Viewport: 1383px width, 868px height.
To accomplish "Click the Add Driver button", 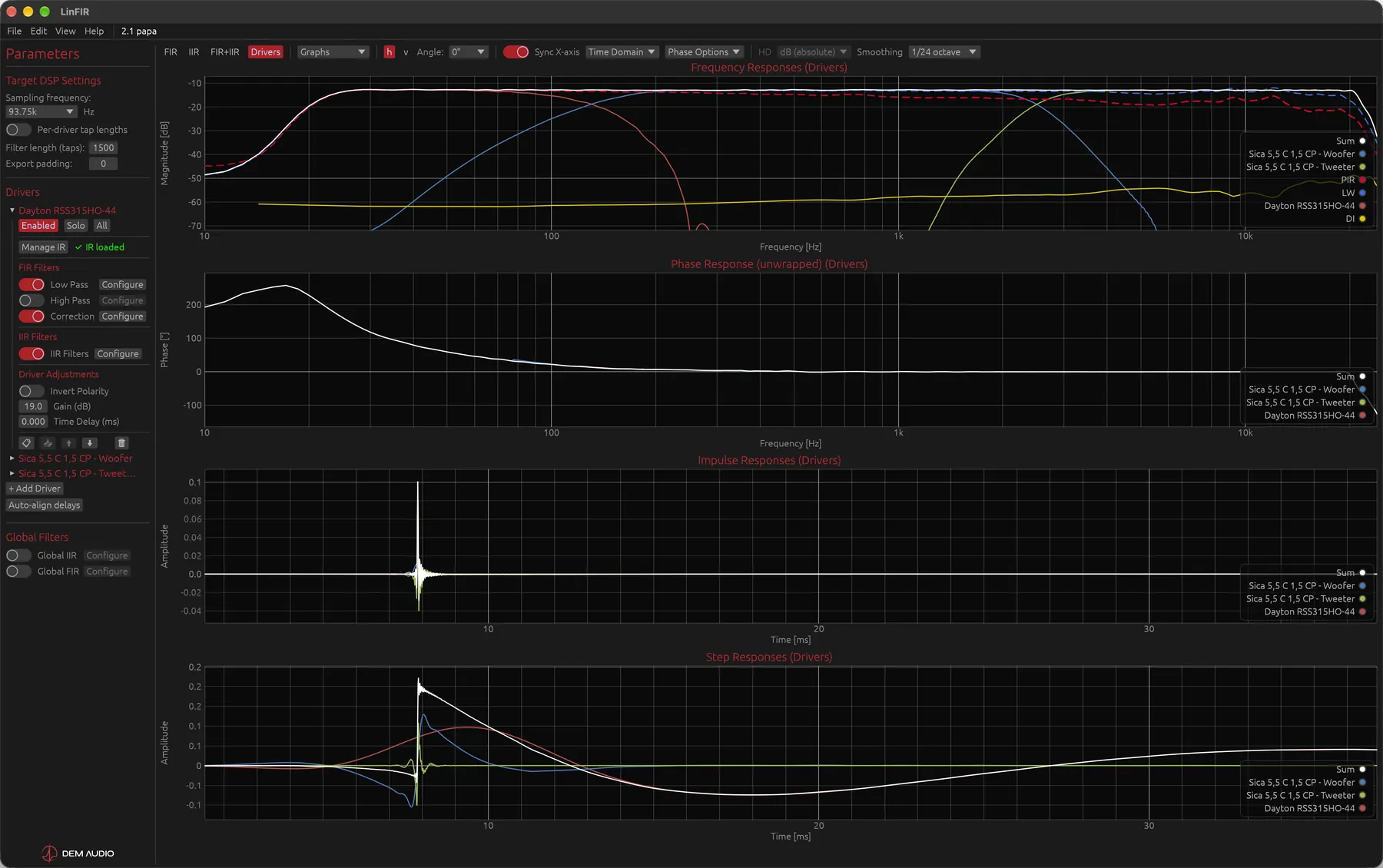I will point(35,489).
